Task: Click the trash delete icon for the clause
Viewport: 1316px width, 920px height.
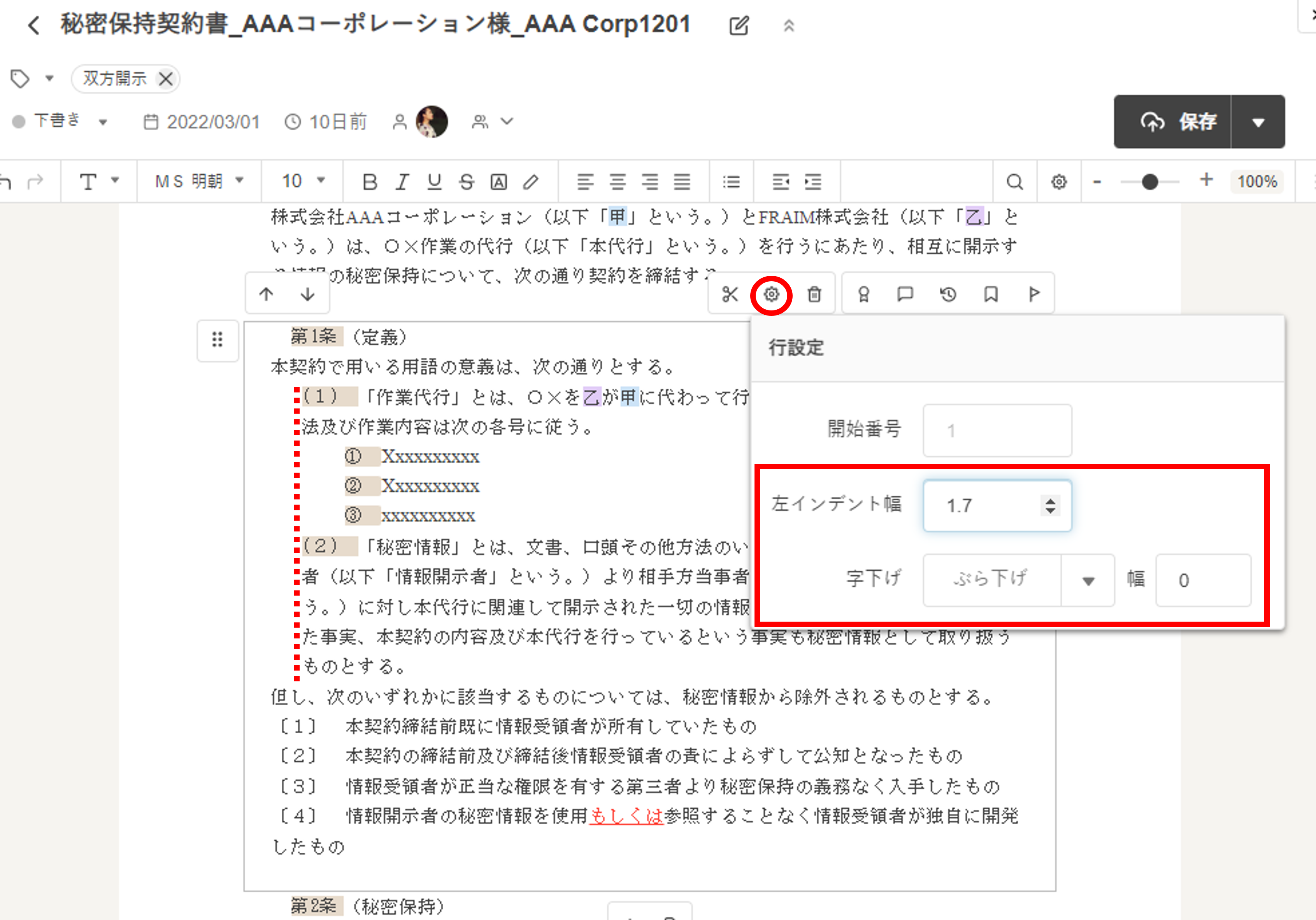Action: [814, 294]
